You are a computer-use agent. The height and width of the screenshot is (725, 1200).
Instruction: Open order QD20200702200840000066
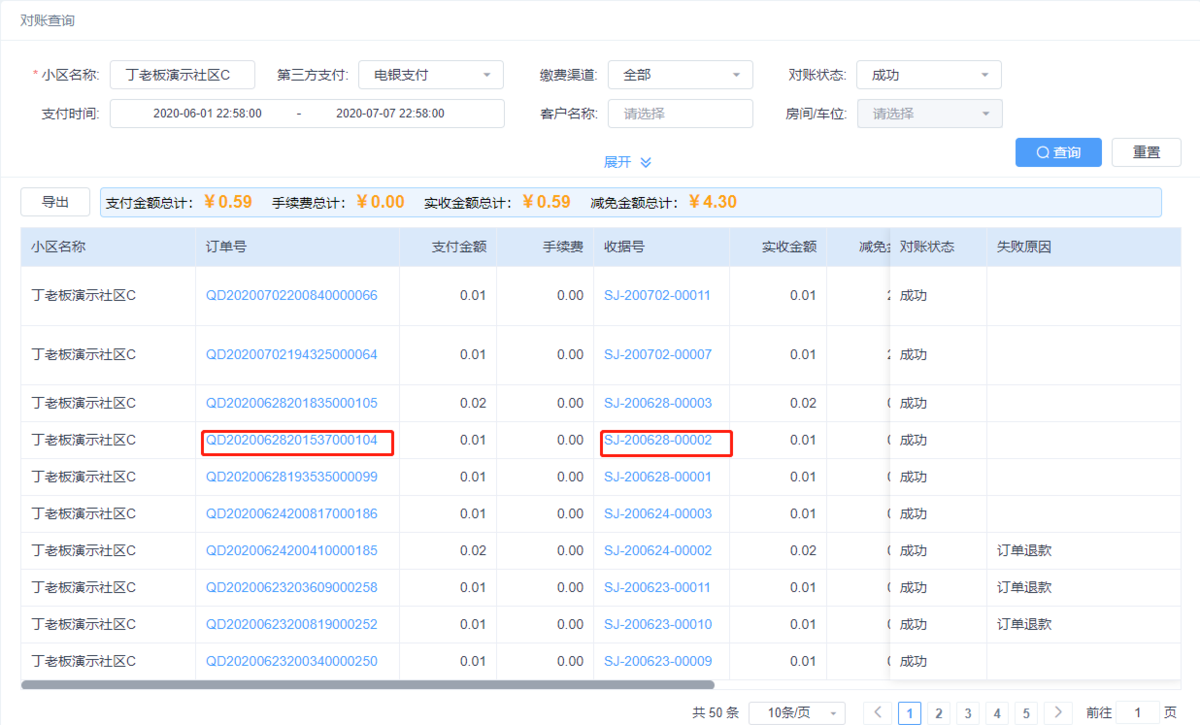click(292, 295)
